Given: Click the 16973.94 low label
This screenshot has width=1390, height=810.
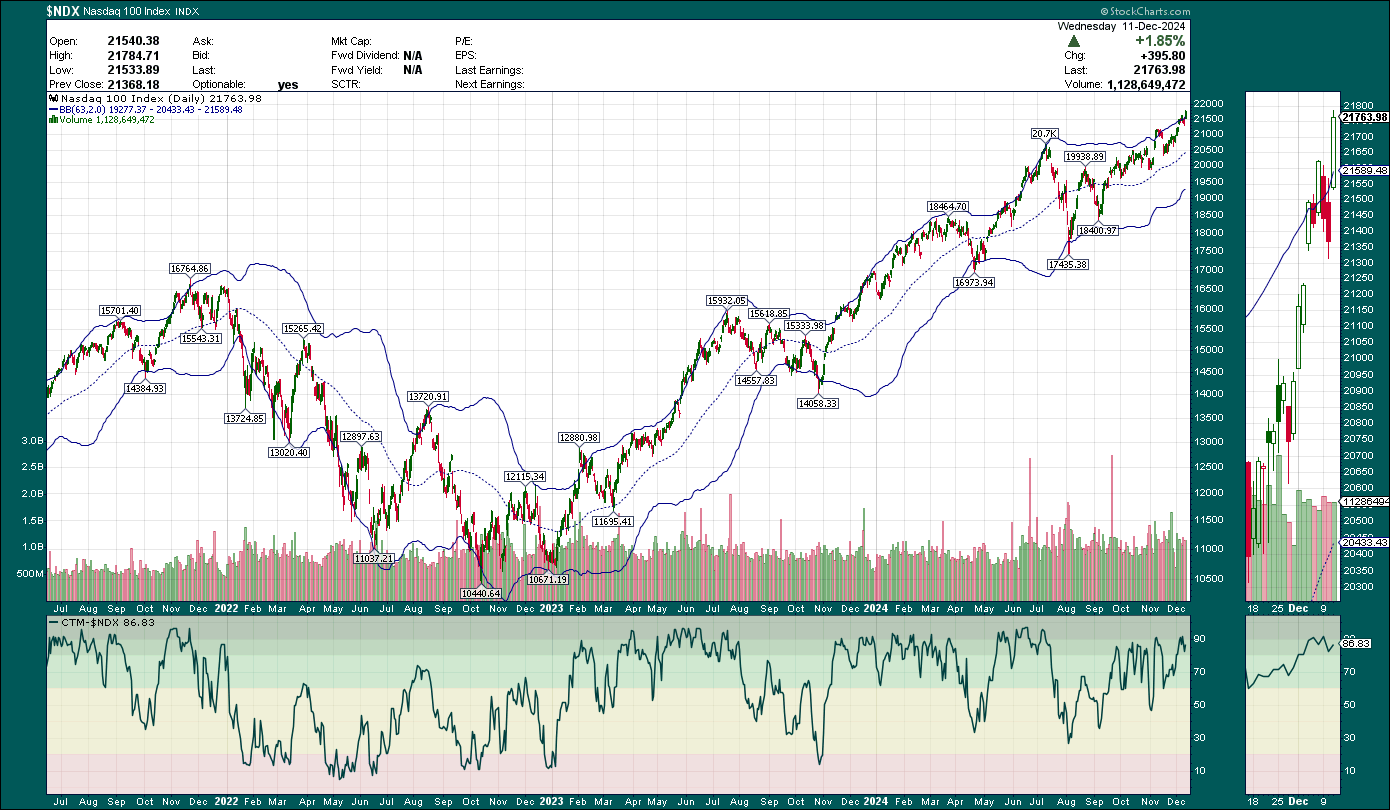Looking at the screenshot, I should coord(974,283).
